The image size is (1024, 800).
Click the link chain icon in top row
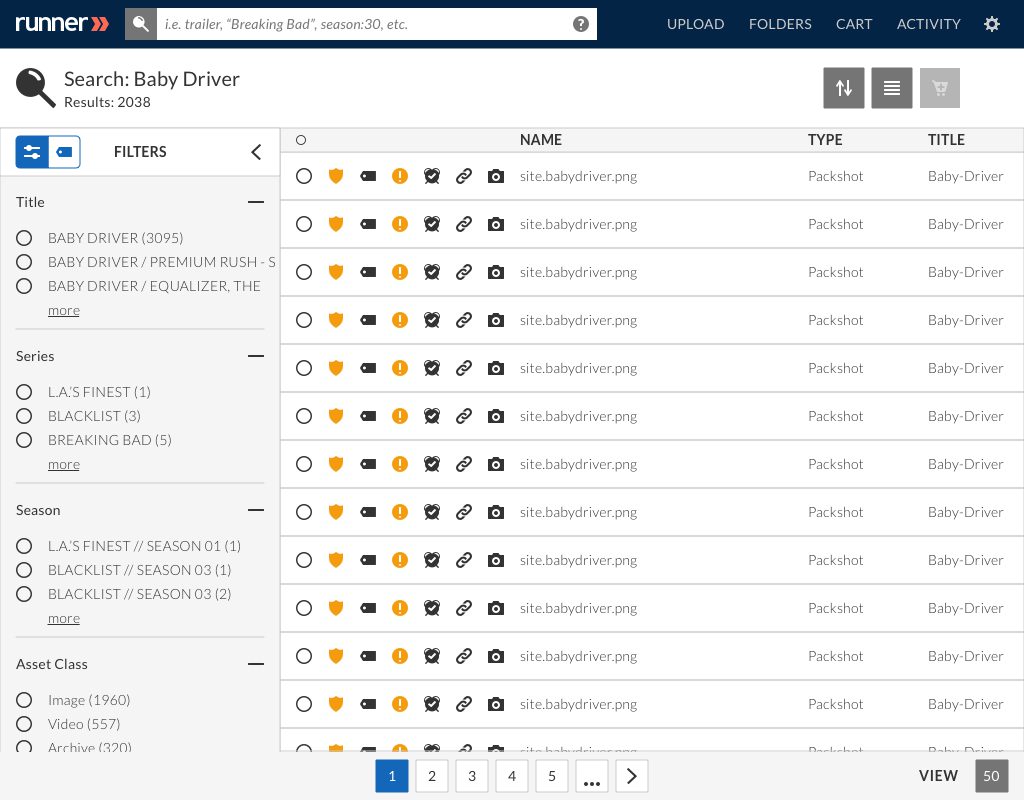(x=464, y=176)
